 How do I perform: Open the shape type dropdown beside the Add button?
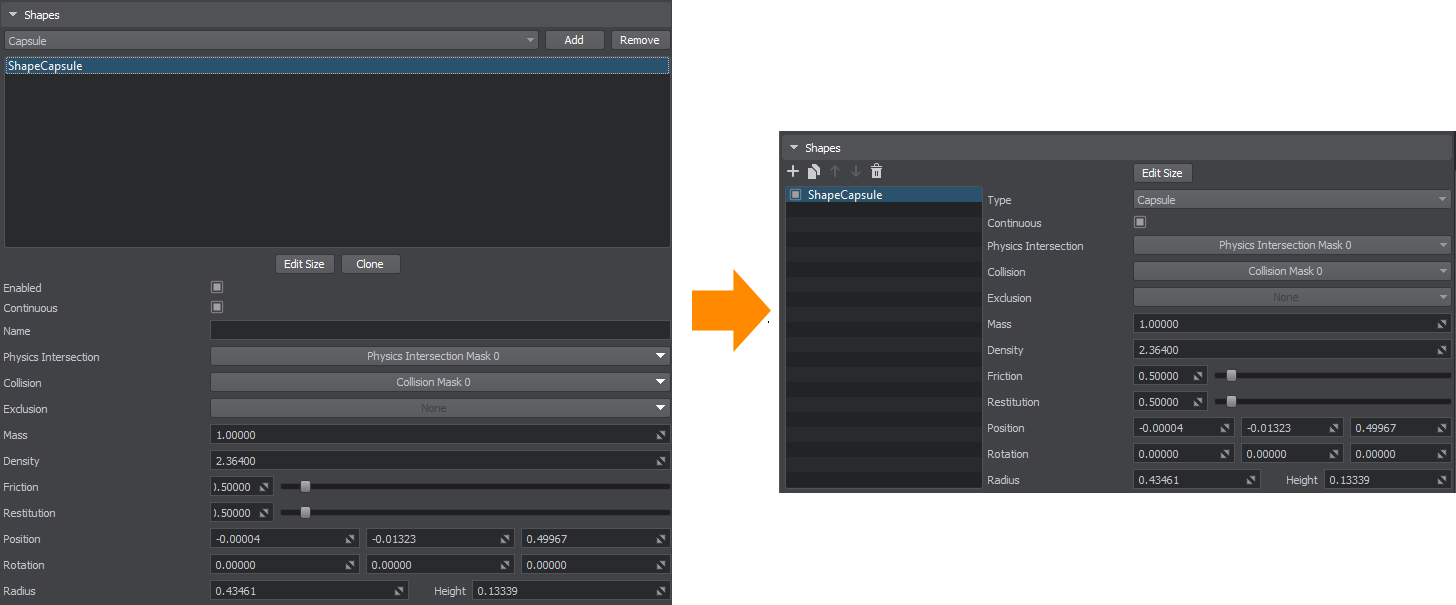click(272, 41)
